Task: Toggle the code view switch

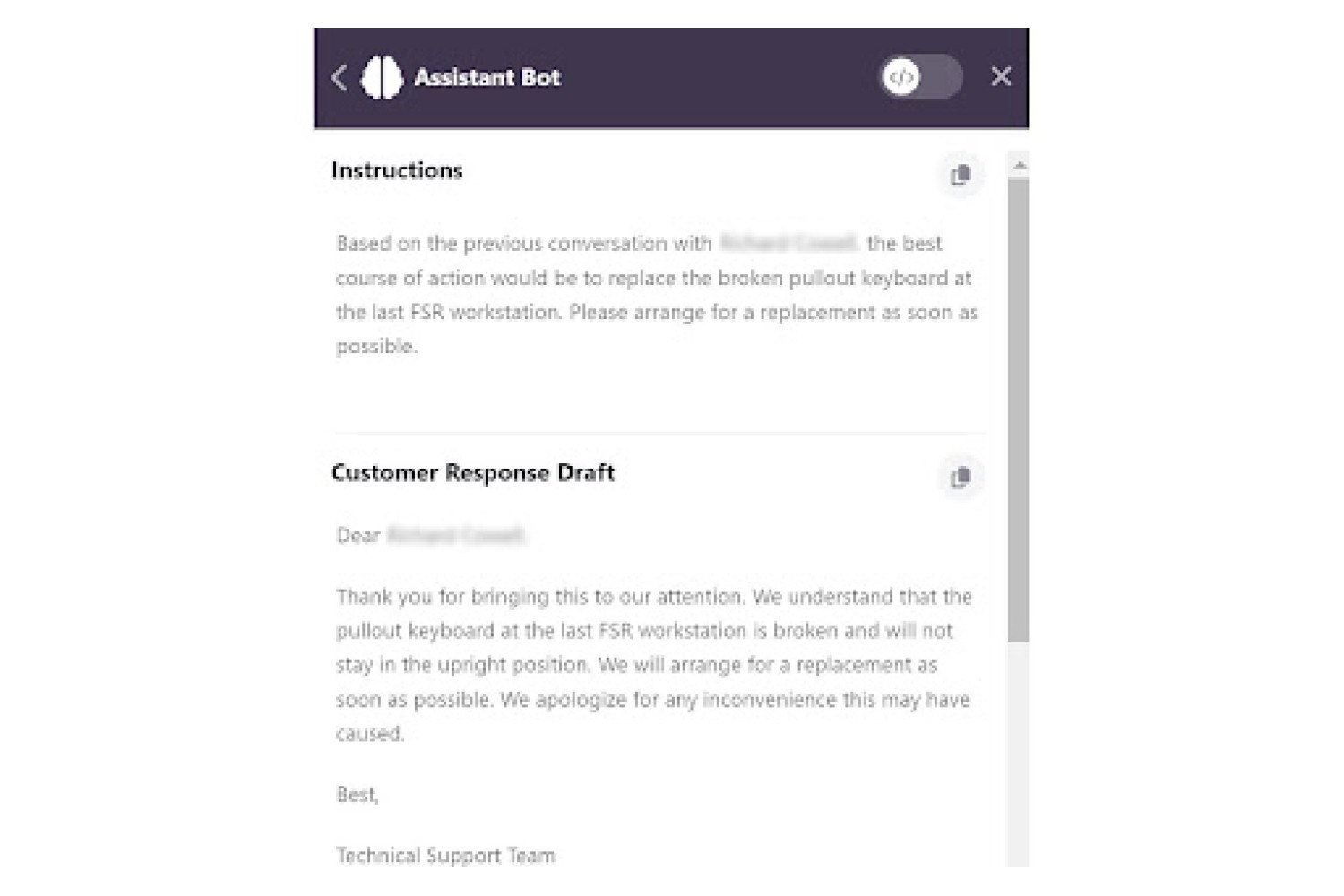Action: 921,77
